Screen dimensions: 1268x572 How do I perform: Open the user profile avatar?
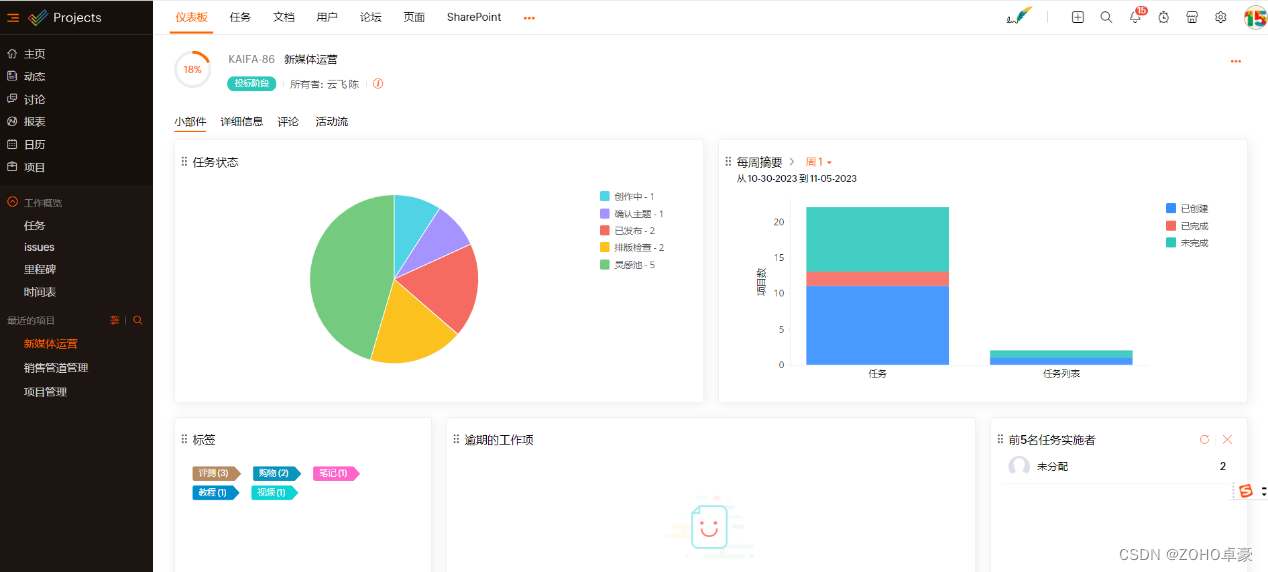[1255, 18]
